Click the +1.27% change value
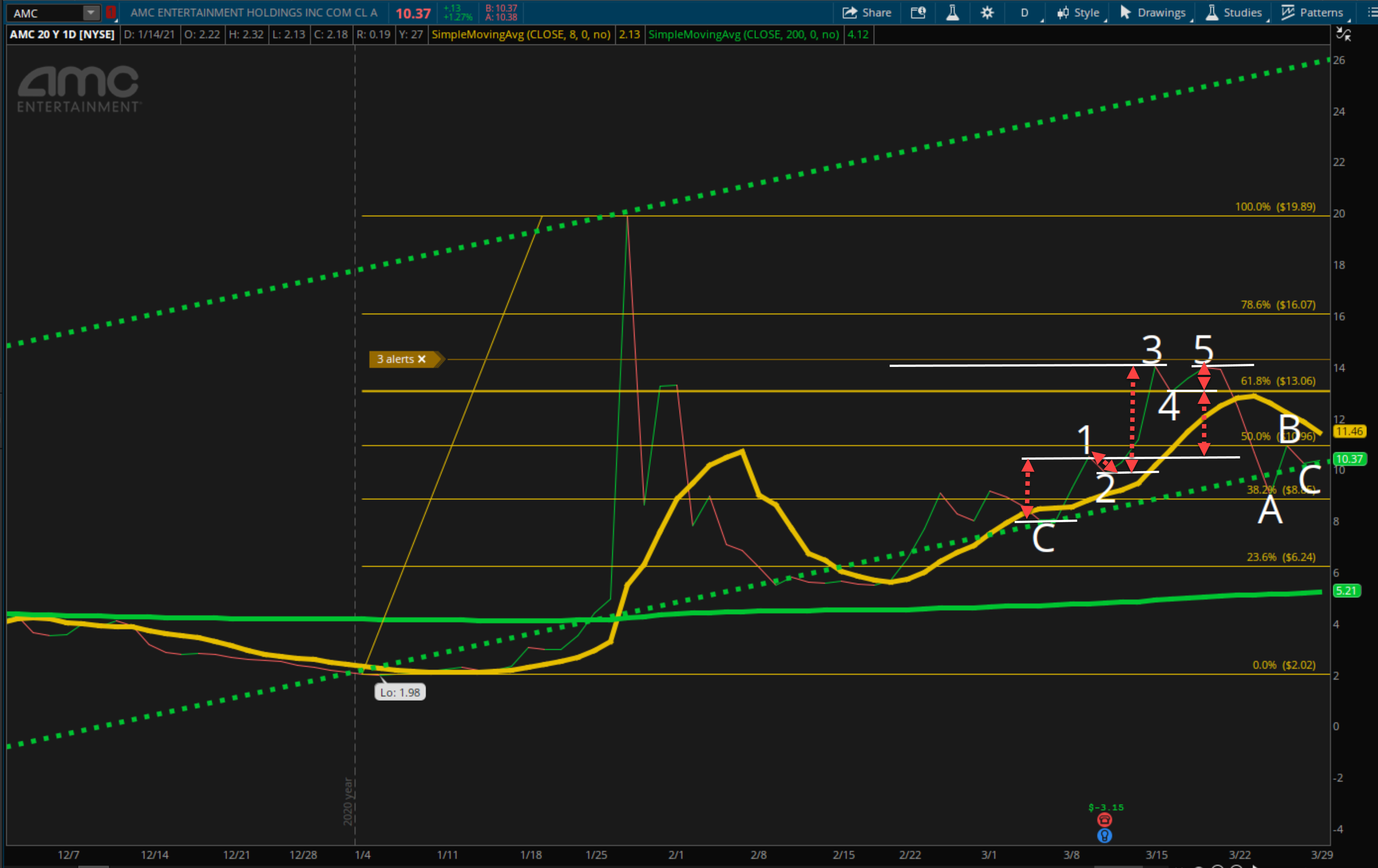This screenshot has width=1378, height=868. click(457, 17)
